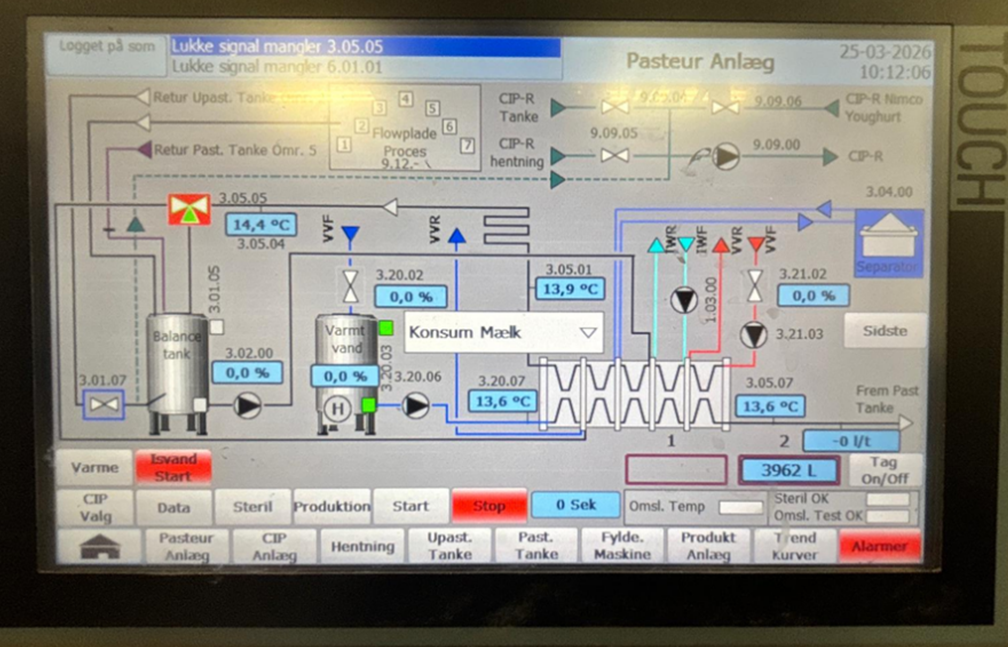The height and width of the screenshot is (647, 1008).
Task: Select the alarm message for 3.05.05
Action: [364, 47]
